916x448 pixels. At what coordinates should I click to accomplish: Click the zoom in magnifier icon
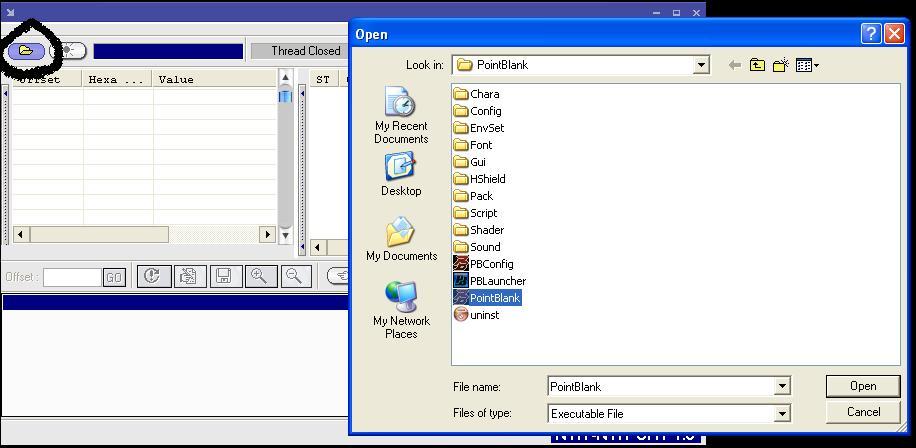click(x=261, y=276)
